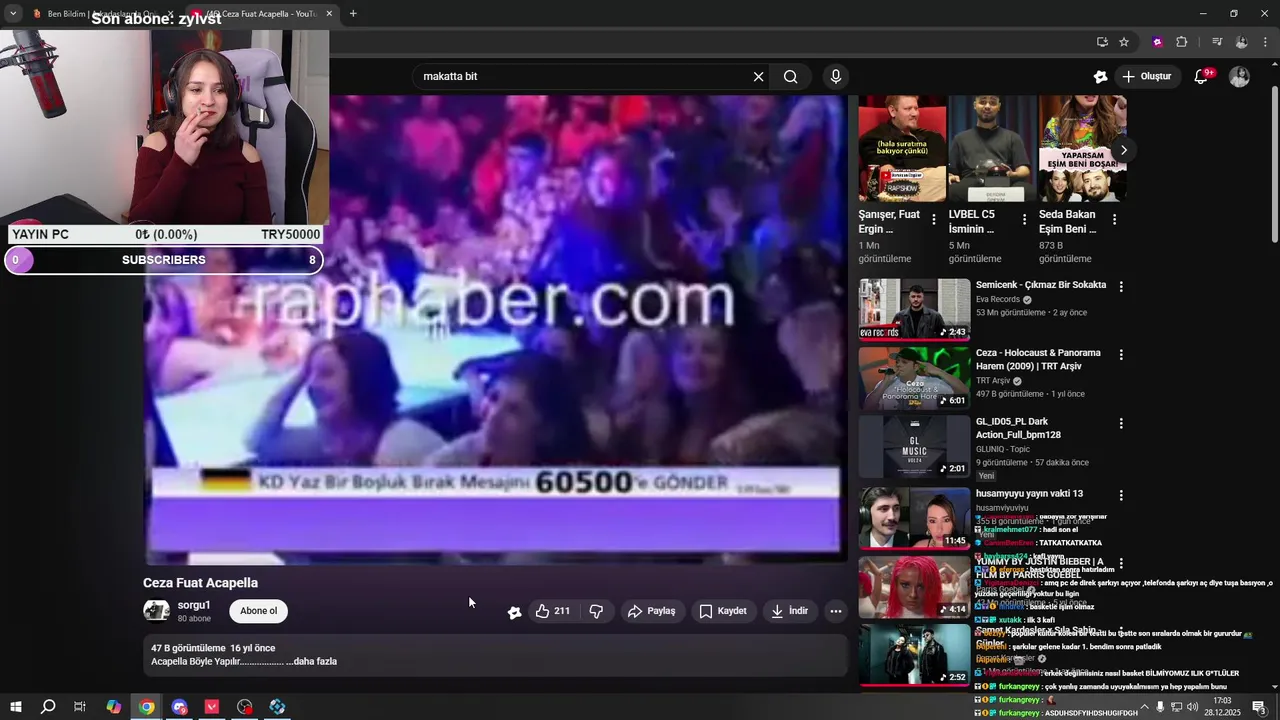Open Ceza - Holocaust & Panorama Harem title
Image resolution: width=1280 pixels, height=720 pixels.
tap(1038, 359)
